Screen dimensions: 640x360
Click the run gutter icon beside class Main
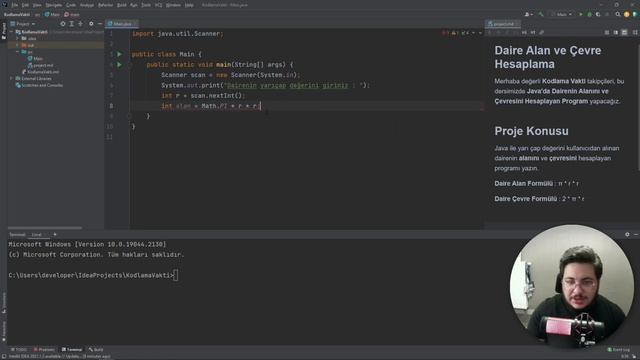click(120, 54)
